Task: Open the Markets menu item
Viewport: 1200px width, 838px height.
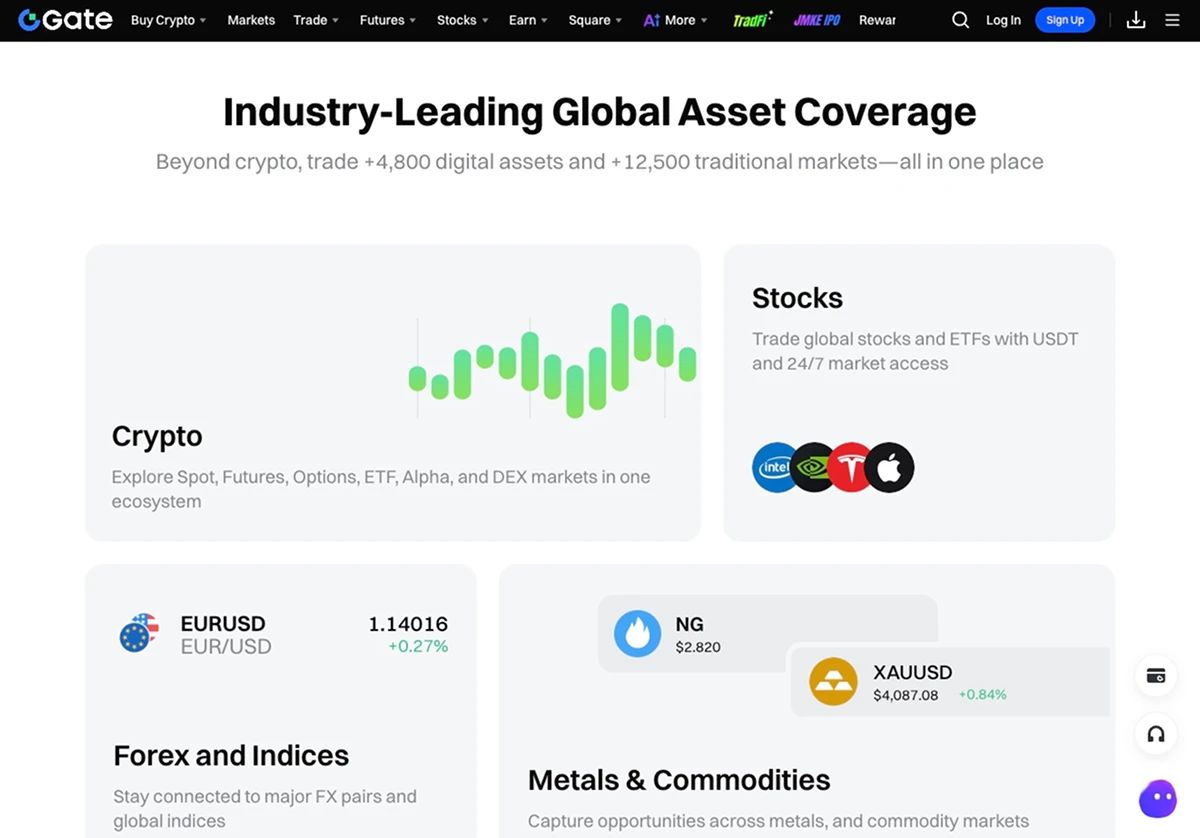Action: coord(251,20)
